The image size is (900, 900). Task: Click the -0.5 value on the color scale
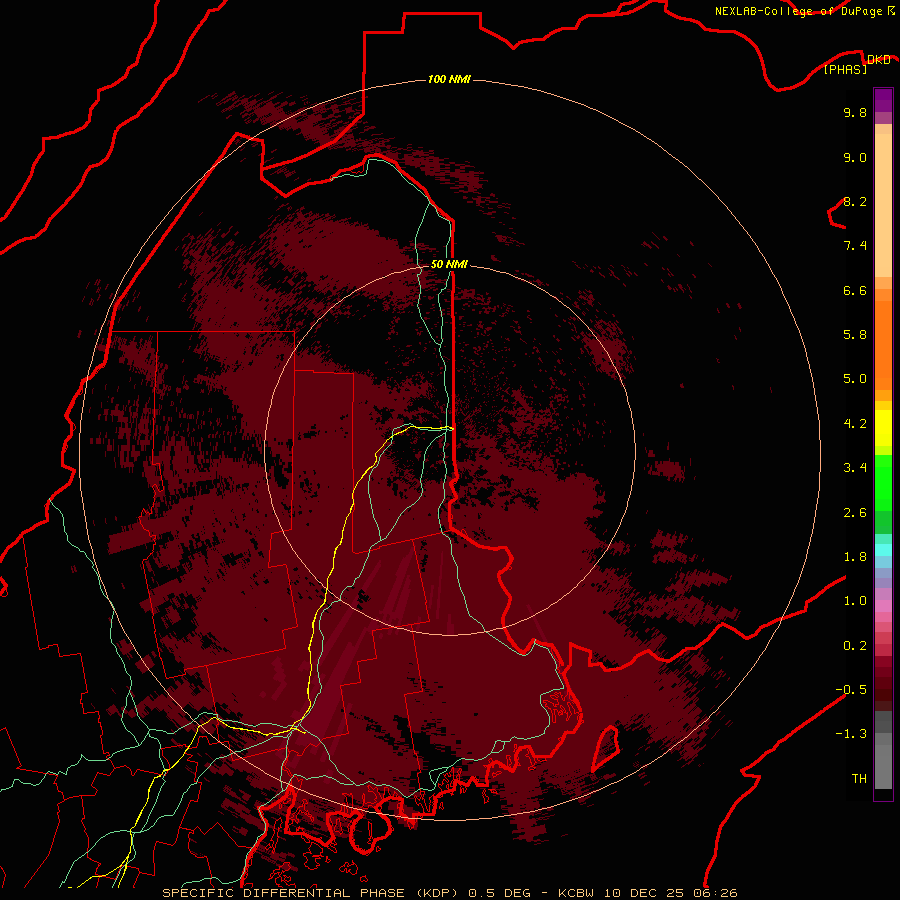click(851, 690)
